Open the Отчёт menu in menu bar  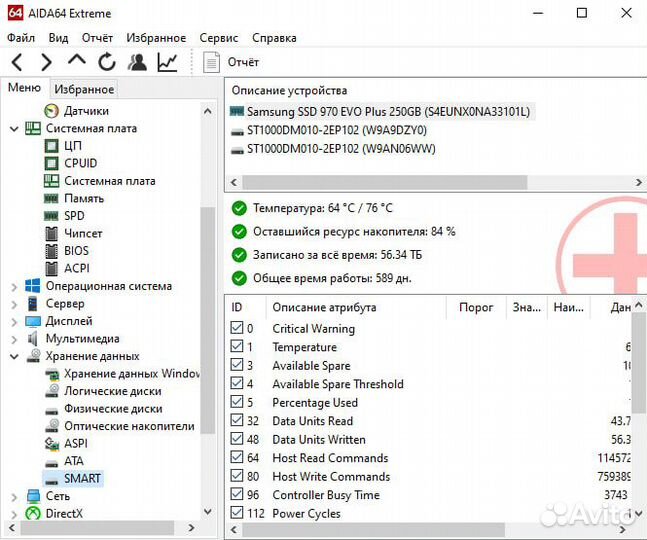pos(97,38)
